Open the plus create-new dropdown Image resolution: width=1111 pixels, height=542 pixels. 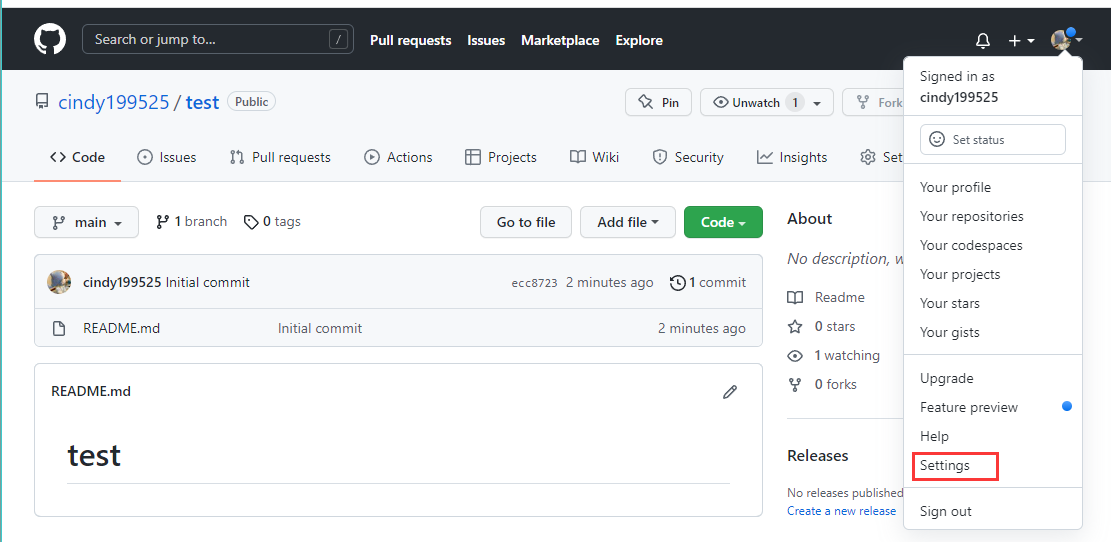[1022, 41]
